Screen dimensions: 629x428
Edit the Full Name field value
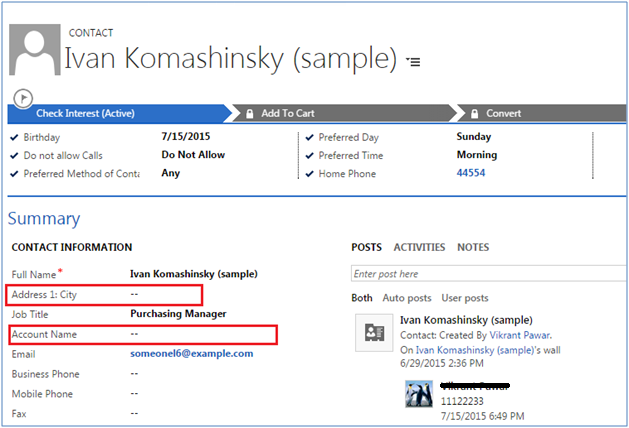(194, 274)
